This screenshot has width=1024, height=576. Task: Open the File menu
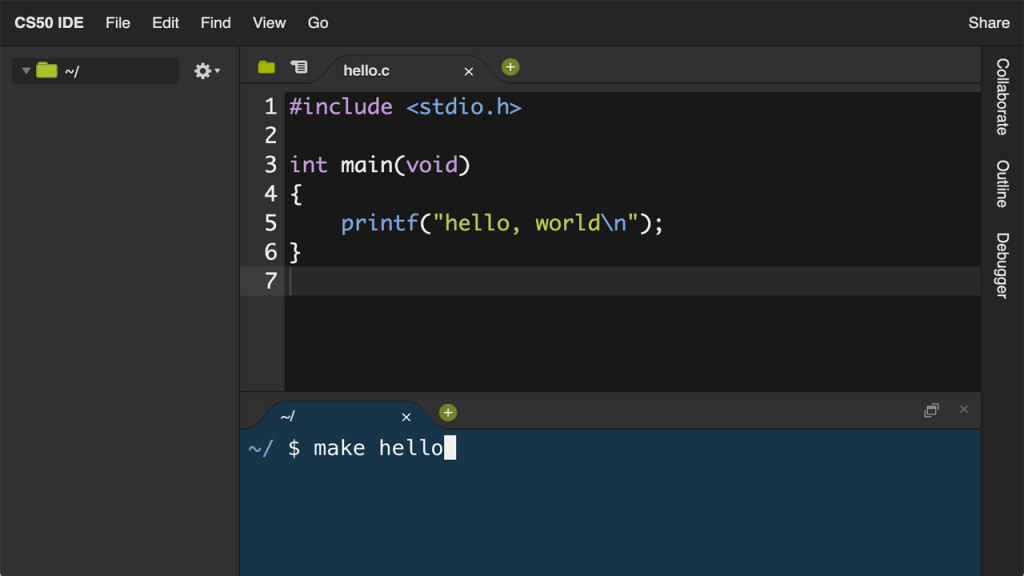point(118,22)
